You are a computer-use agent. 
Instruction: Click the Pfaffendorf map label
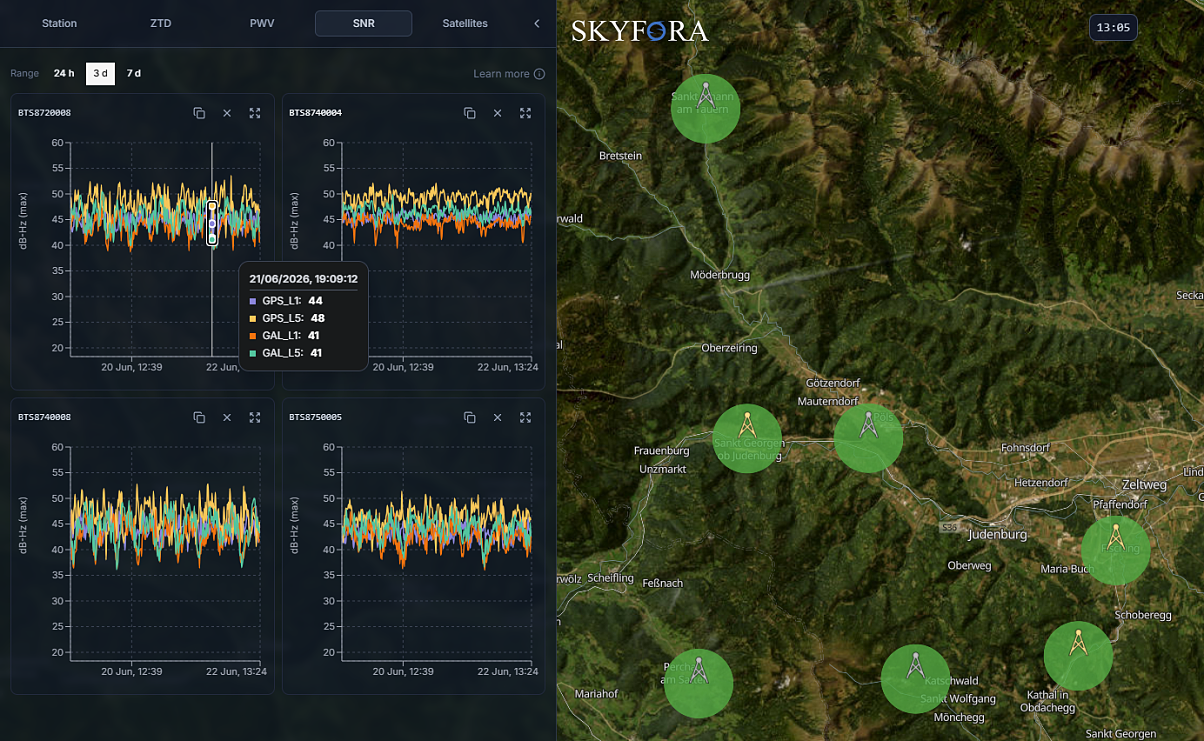point(1119,505)
